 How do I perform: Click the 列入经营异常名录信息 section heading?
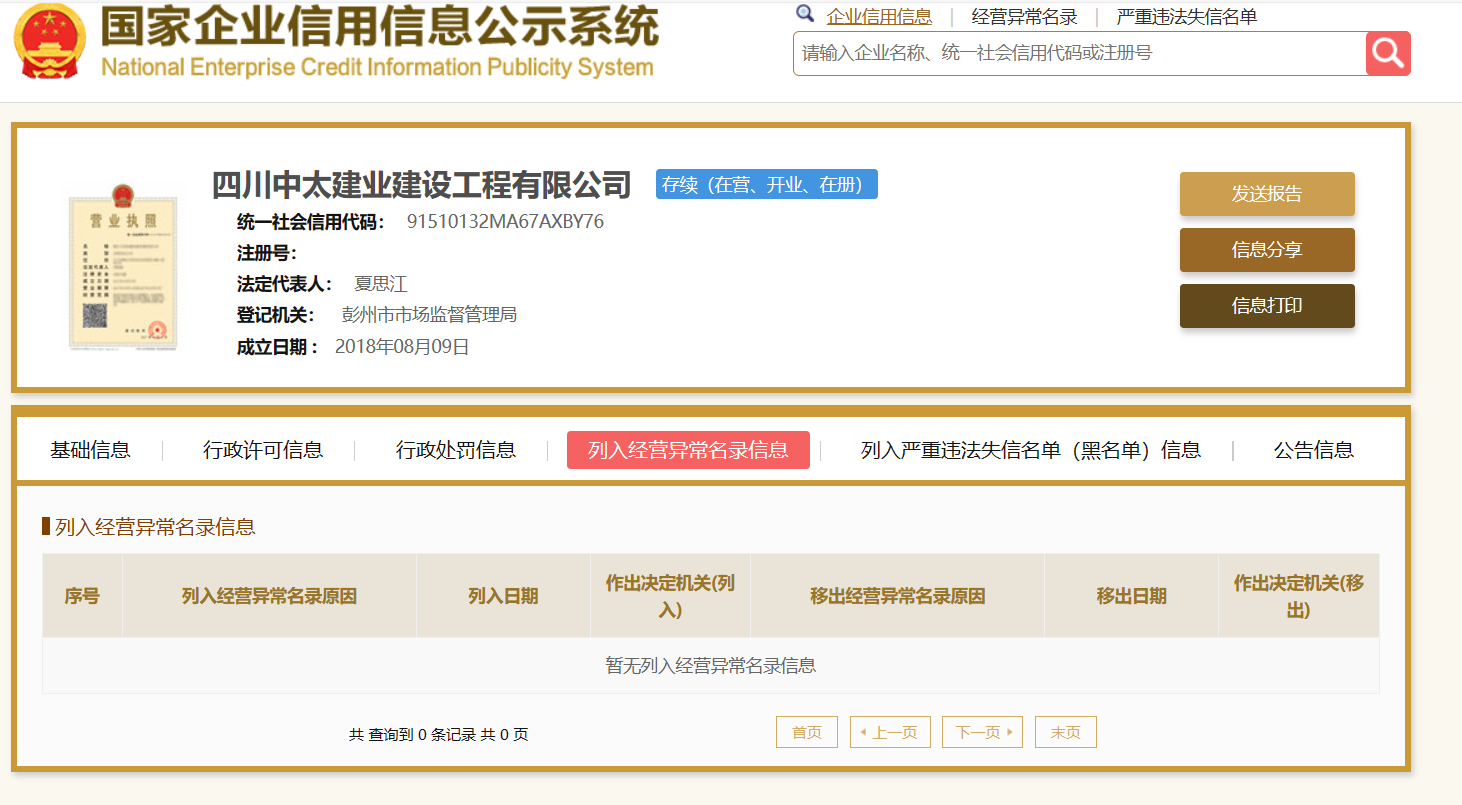click(155, 527)
